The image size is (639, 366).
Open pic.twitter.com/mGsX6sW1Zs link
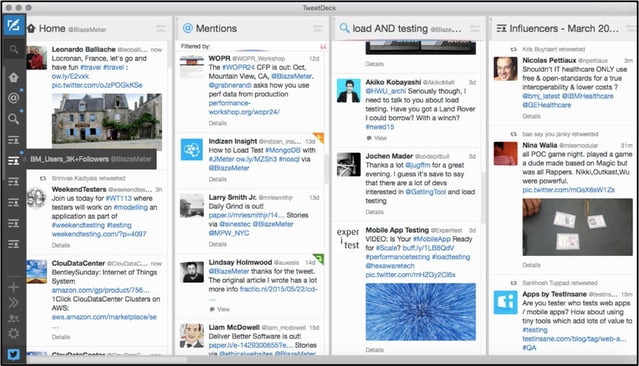click(568, 190)
